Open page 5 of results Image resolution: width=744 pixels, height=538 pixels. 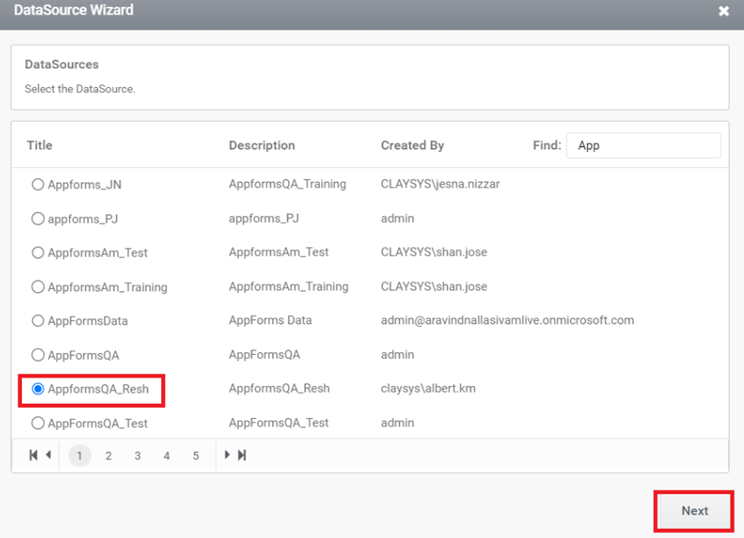(195, 456)
